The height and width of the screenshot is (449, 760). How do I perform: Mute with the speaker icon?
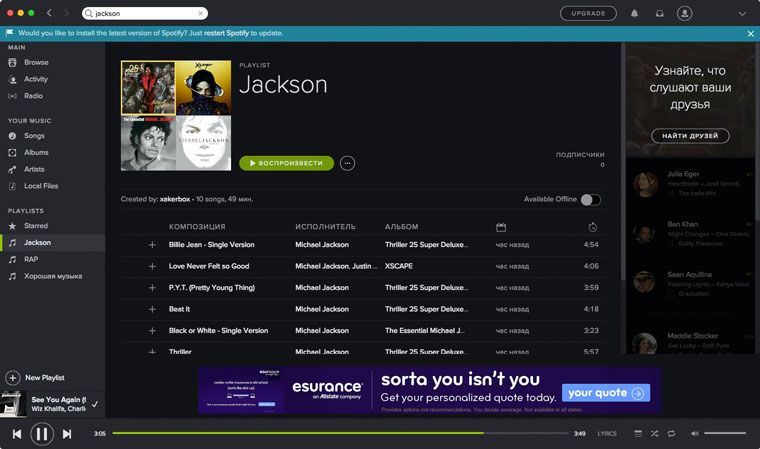click(x=695, y=433)
